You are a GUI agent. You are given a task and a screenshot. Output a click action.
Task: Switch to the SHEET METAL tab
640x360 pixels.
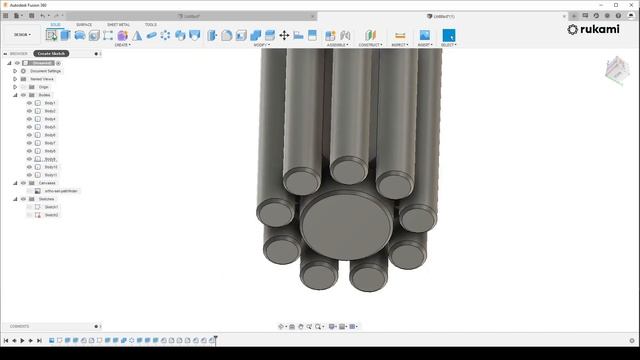point(118,25)
